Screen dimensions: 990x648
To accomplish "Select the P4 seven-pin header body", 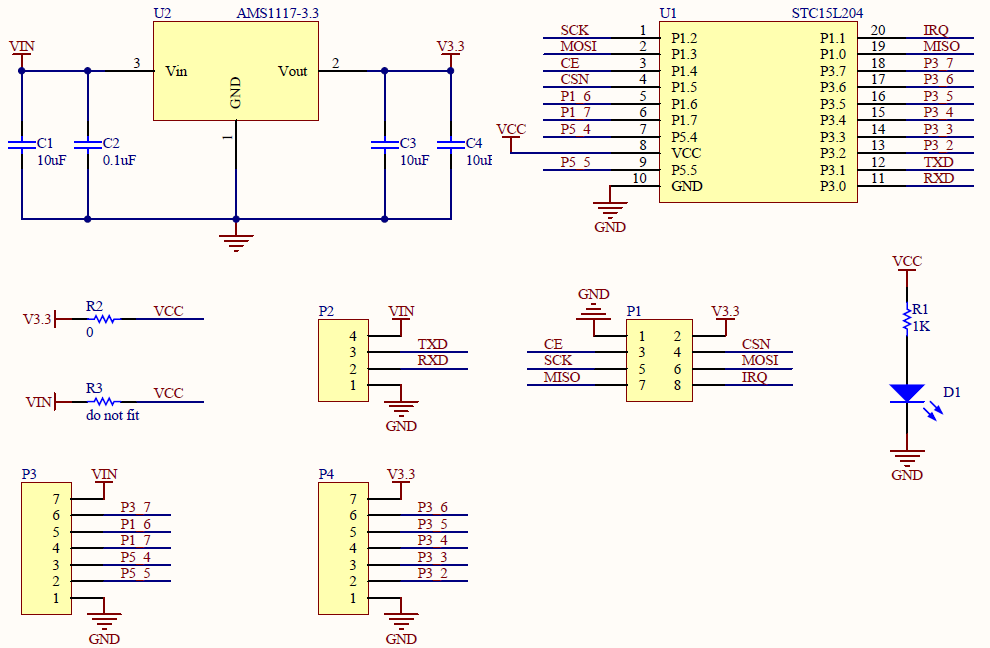I will (x=343, y=548).
